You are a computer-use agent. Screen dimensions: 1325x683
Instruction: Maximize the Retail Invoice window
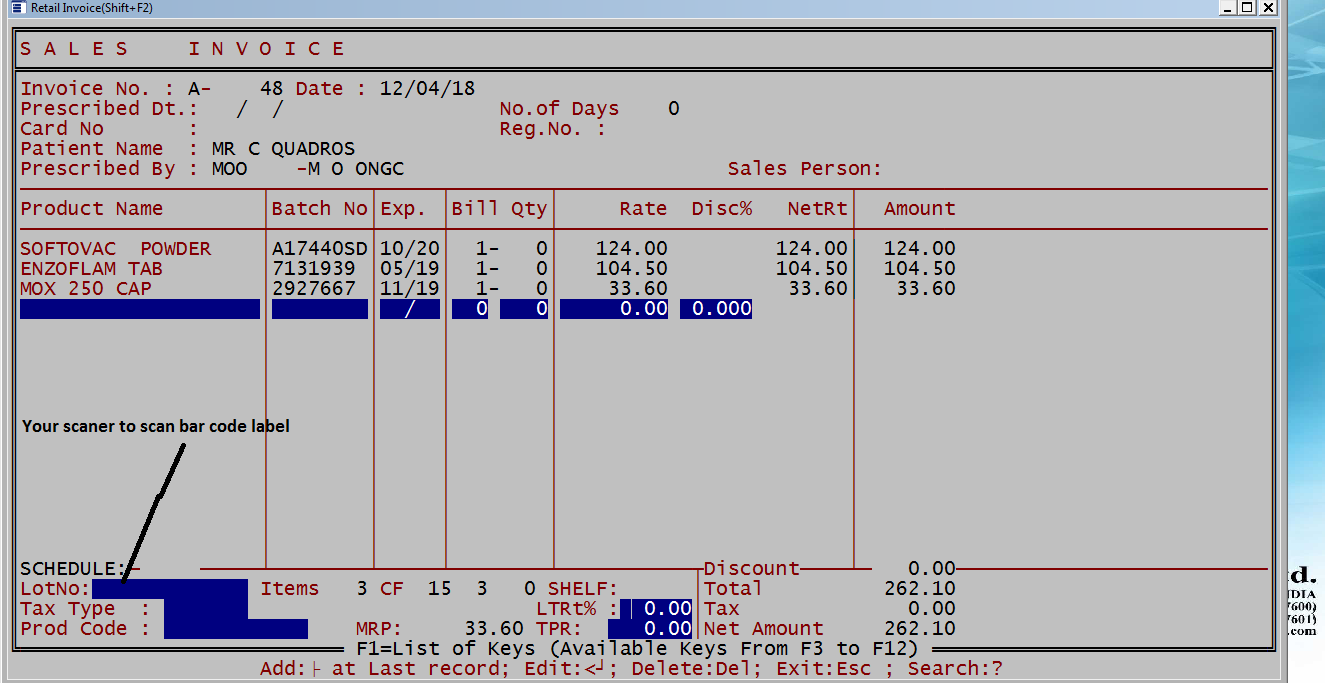tap(1247, 8)
